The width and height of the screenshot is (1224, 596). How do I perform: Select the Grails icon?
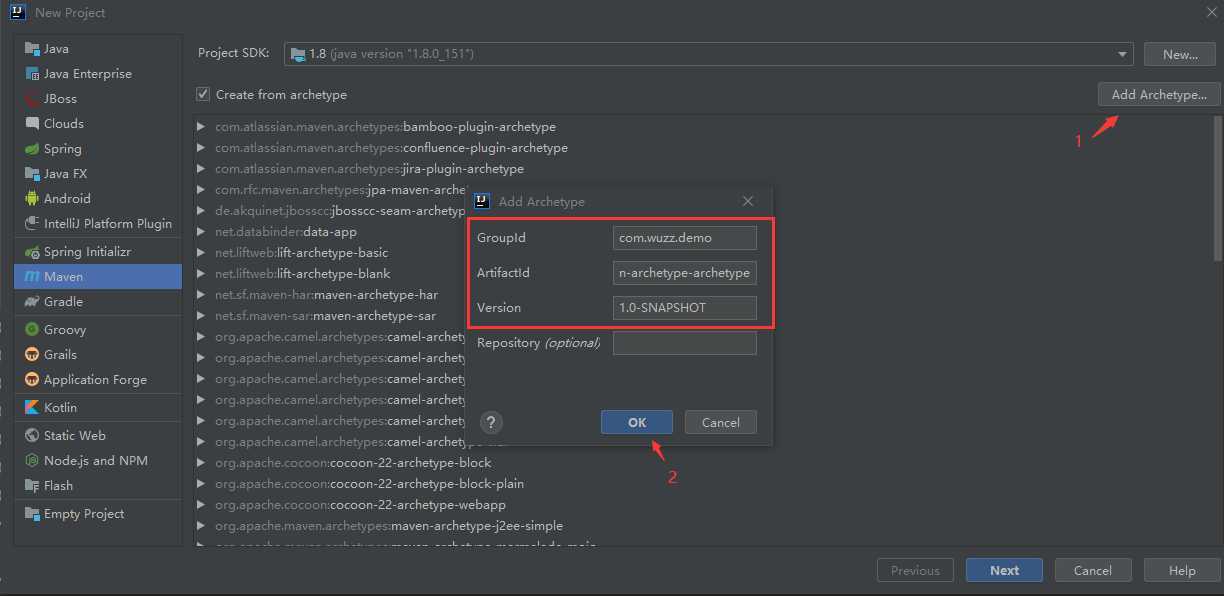[32, 355]
